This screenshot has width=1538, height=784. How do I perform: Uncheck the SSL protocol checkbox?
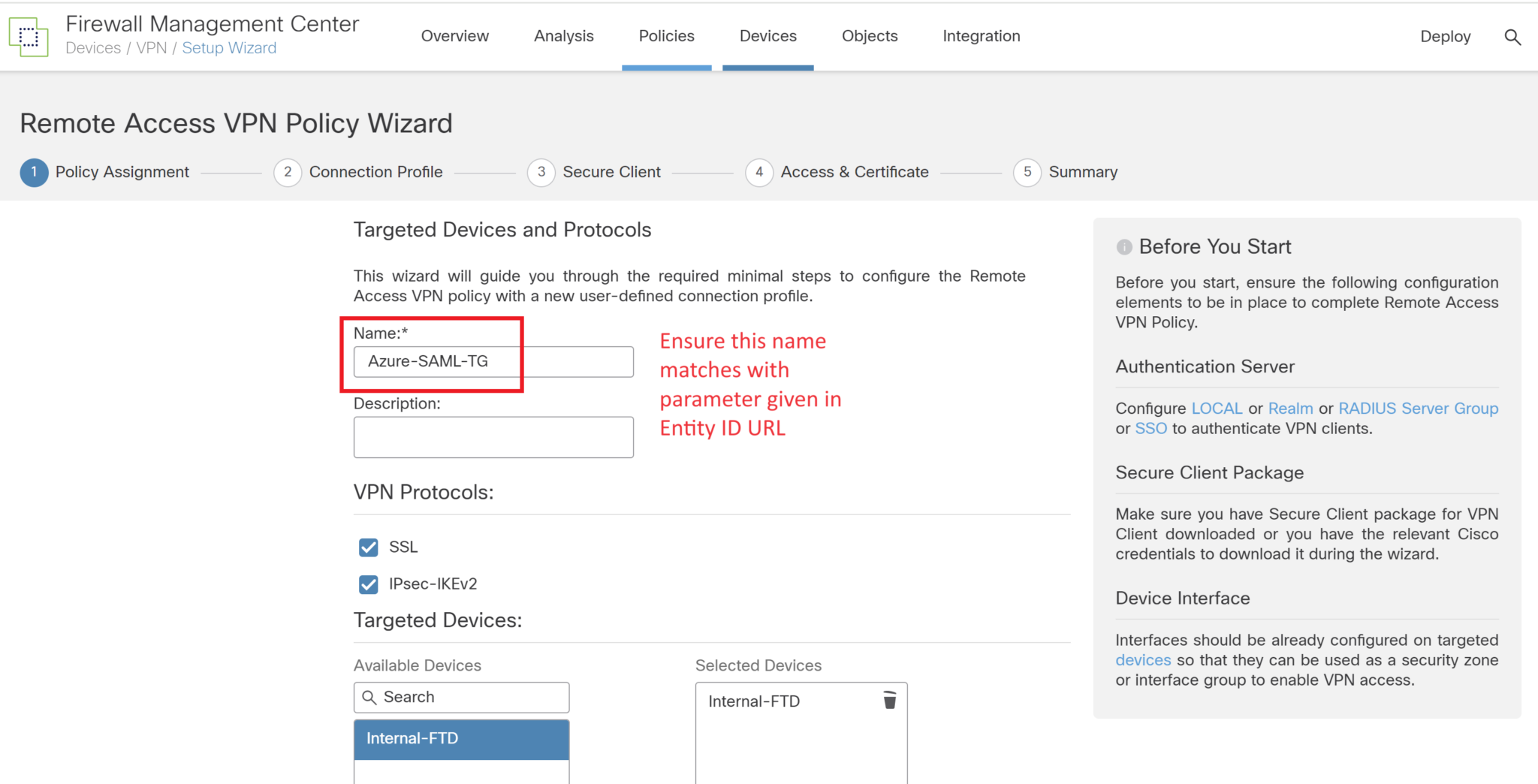click(368, 547)
